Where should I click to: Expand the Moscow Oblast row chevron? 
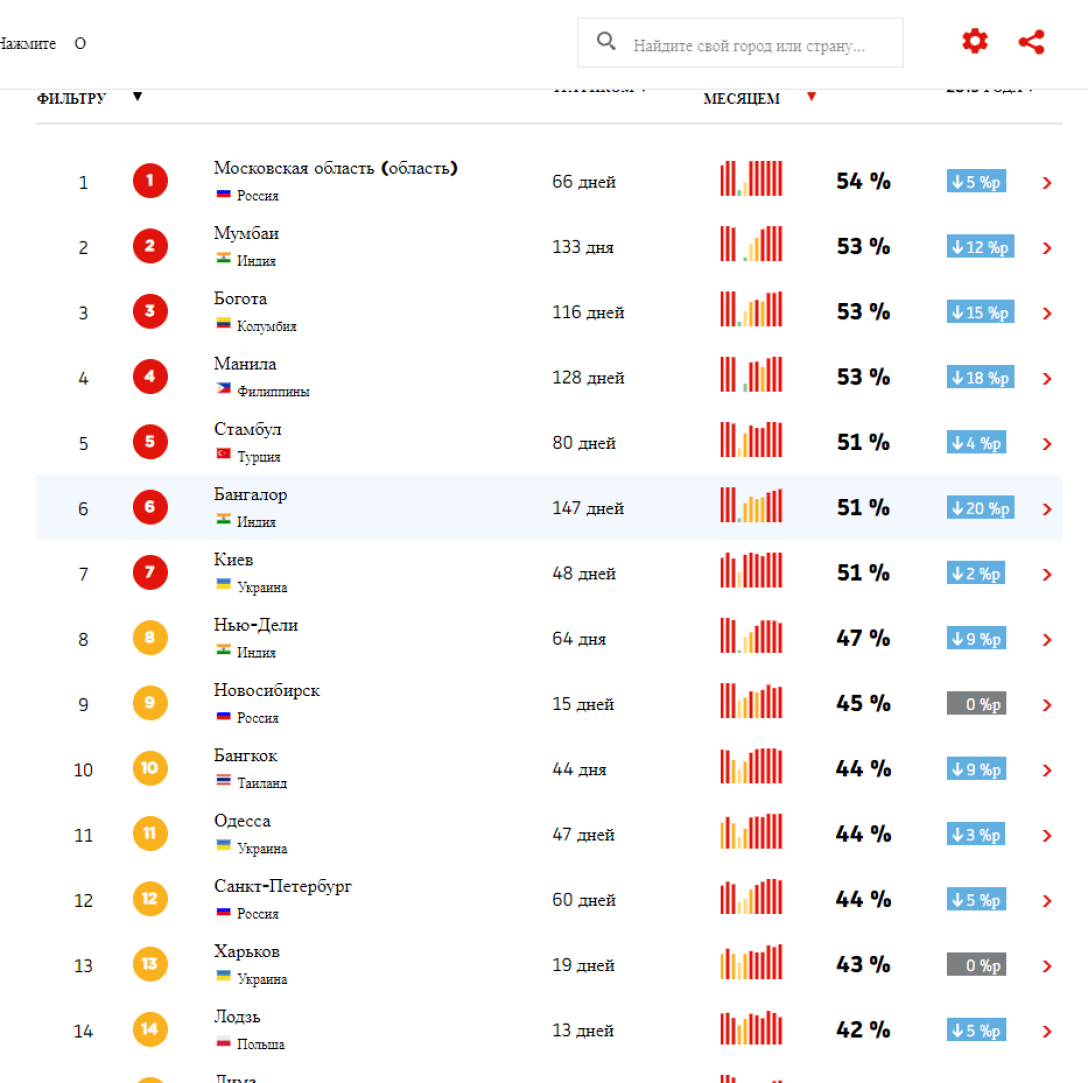[x=1047, y=183]
